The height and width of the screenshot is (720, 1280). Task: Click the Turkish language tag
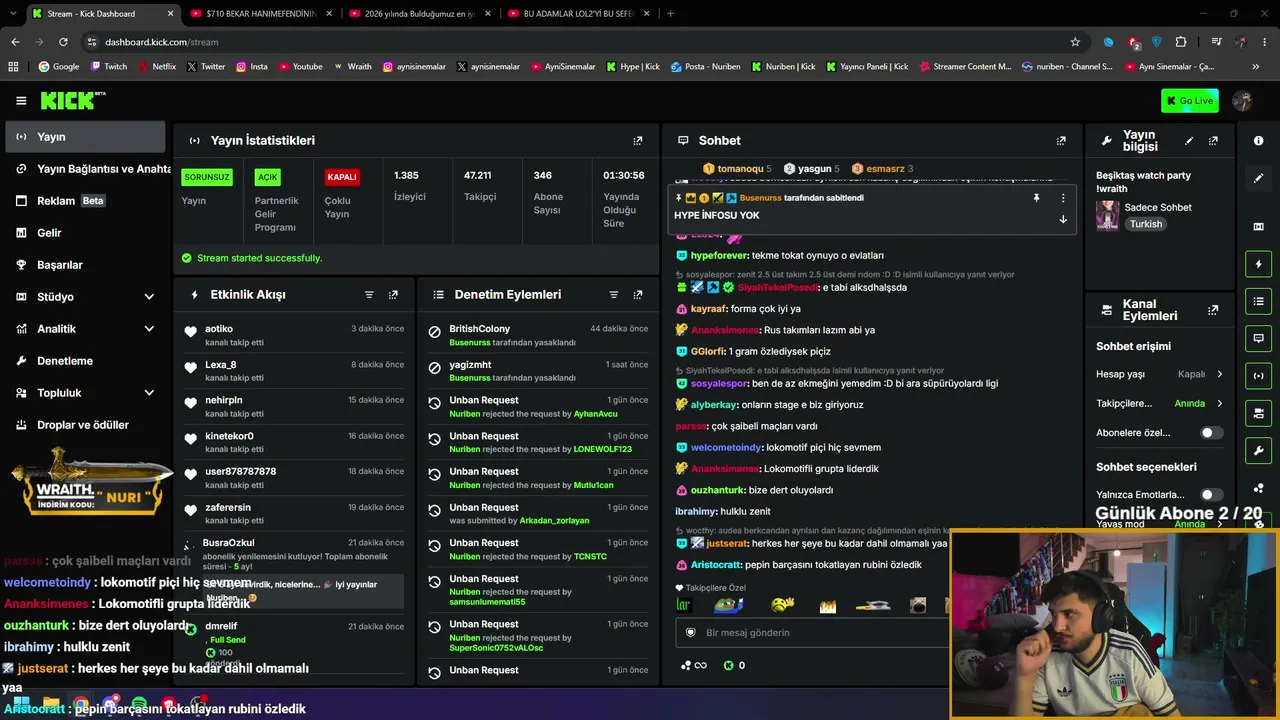pos(1146,224)
